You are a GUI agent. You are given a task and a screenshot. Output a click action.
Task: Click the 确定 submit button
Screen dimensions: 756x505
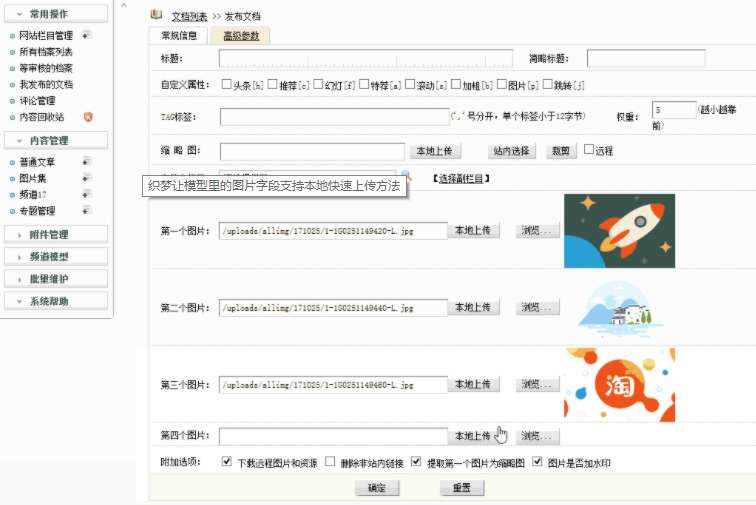377,488
